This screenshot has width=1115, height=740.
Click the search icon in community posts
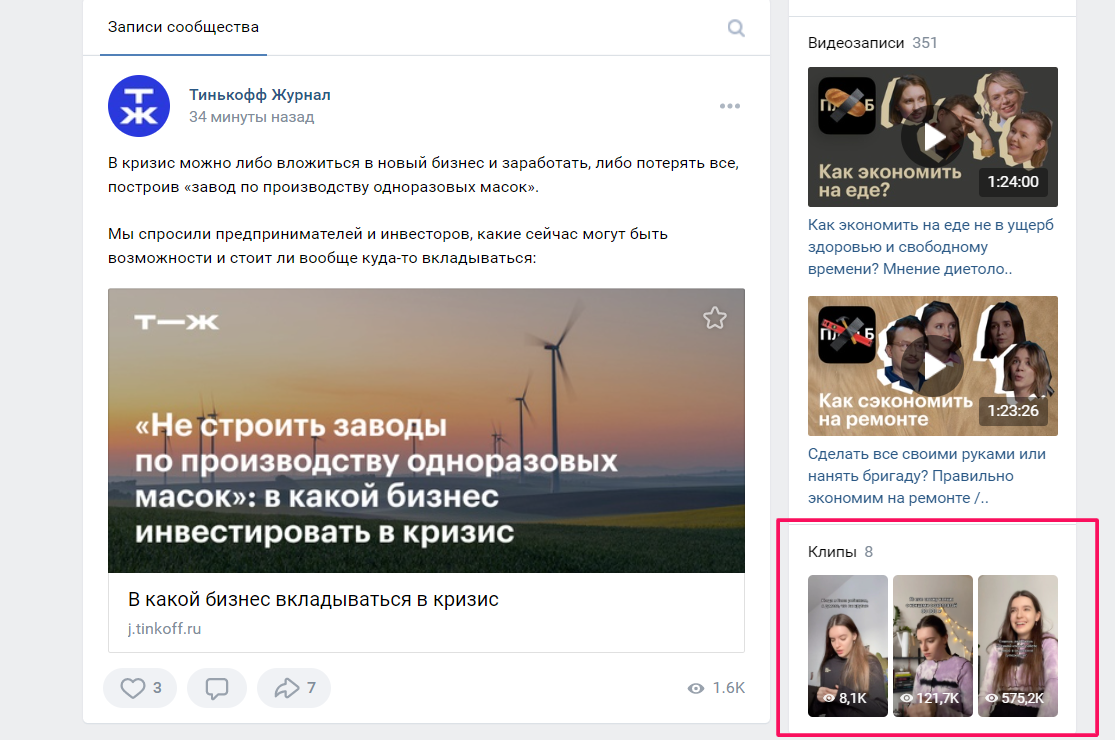tap(736, 28)
